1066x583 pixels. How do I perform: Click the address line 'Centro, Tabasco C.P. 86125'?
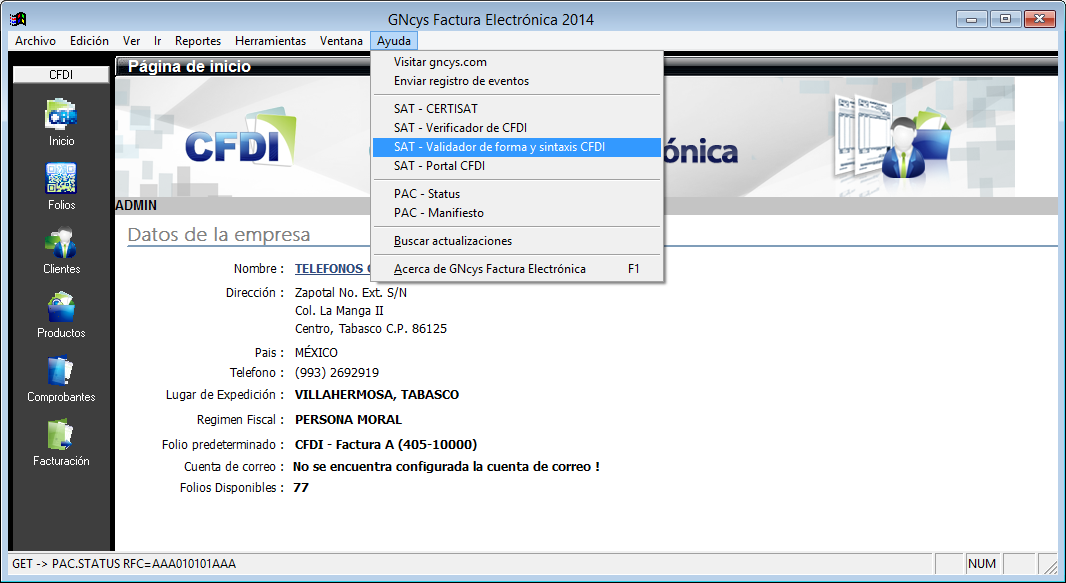pos(371,329)
